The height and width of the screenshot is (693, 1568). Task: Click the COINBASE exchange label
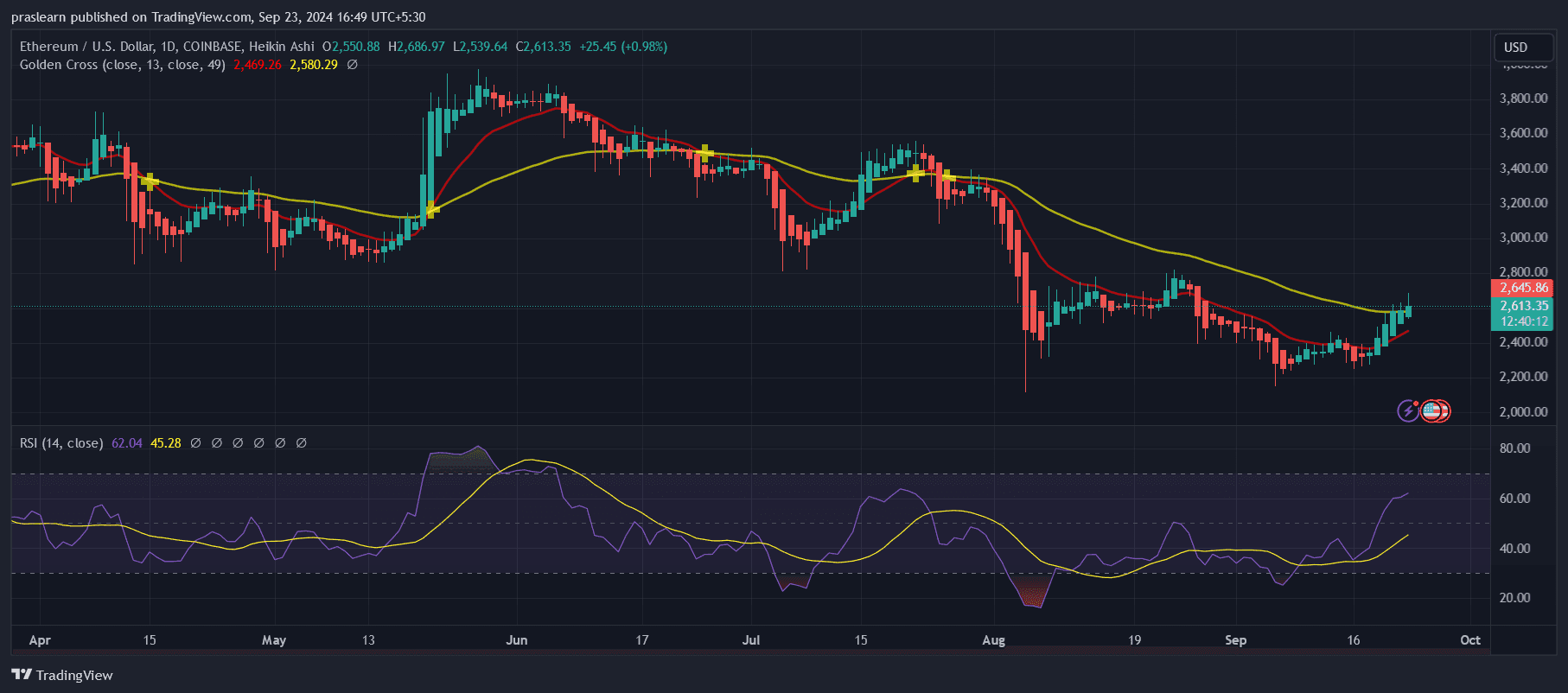tap(212, 47)
